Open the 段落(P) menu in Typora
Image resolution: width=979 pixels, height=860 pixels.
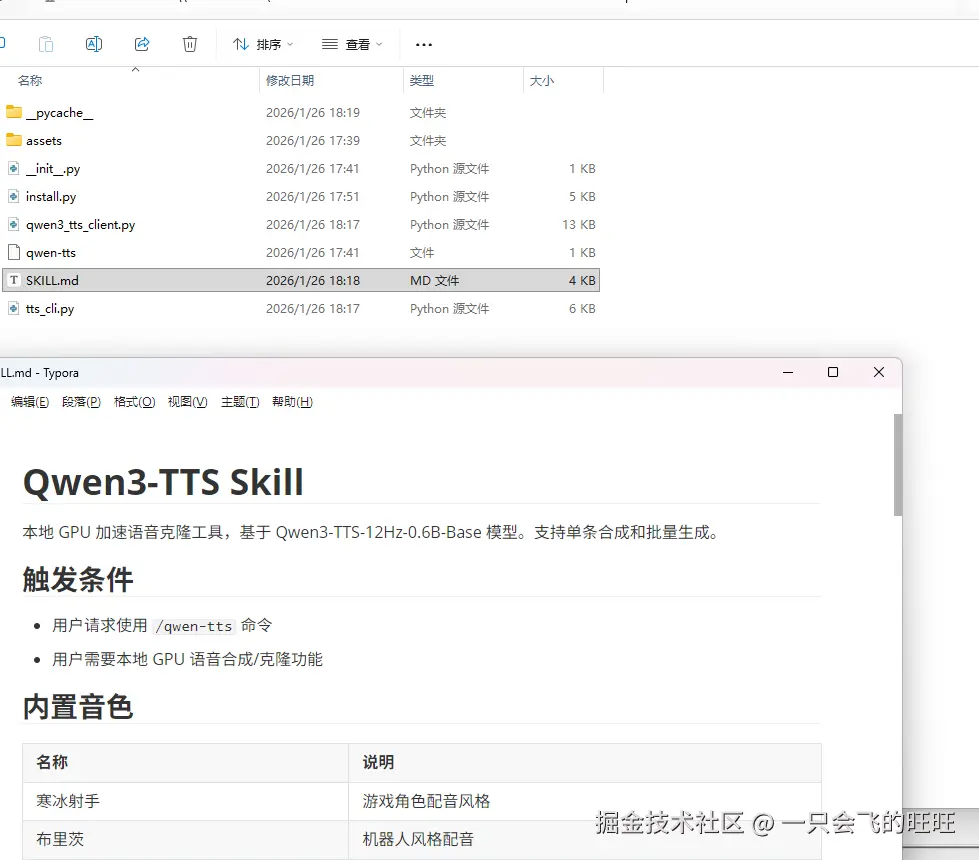pyautogui.click(x=81, y=402)
